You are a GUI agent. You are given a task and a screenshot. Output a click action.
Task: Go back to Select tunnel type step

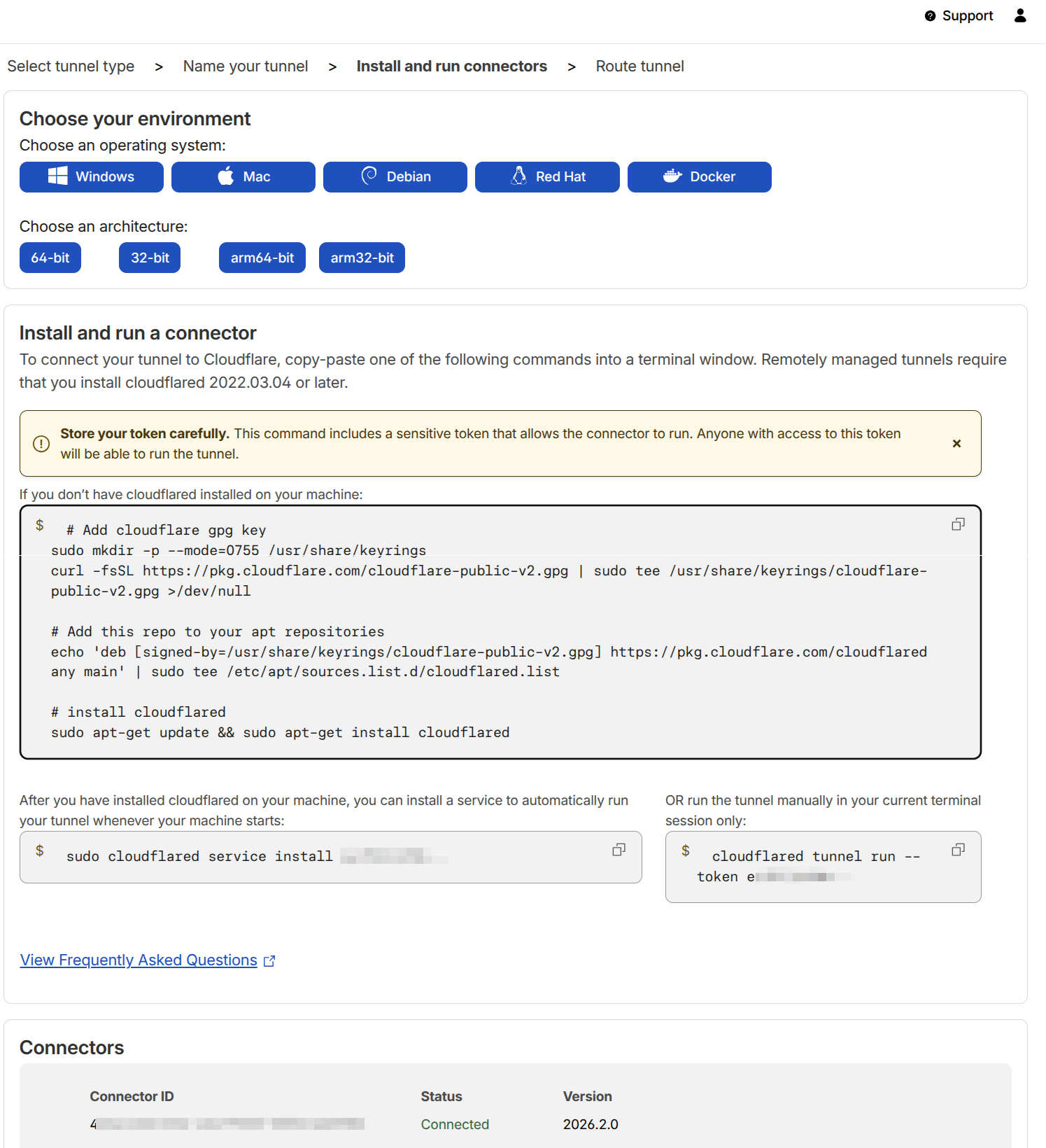pos(71,66)
